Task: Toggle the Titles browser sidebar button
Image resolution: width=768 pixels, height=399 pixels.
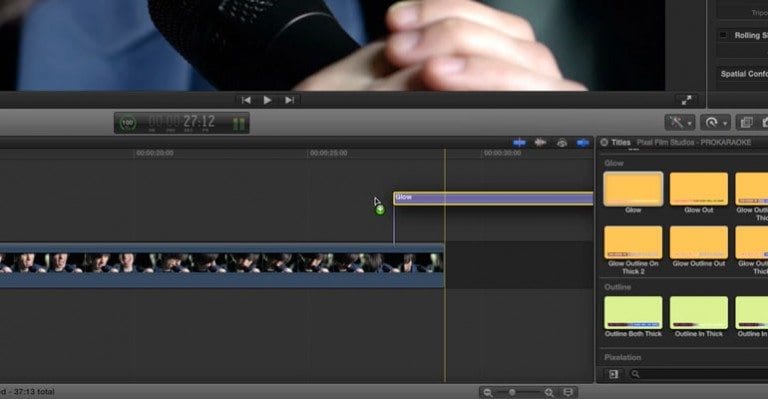Action: pyautogui.click(x=613, y=374)
